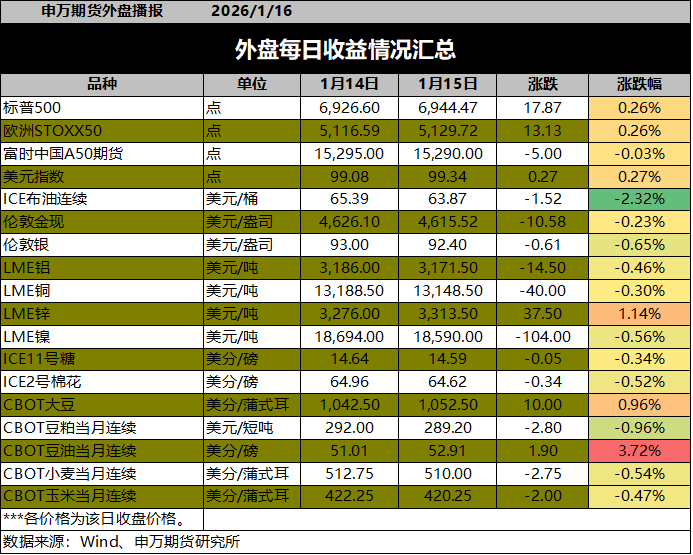
Task: Click the LME锌 row label
Action: click(27, 314)
